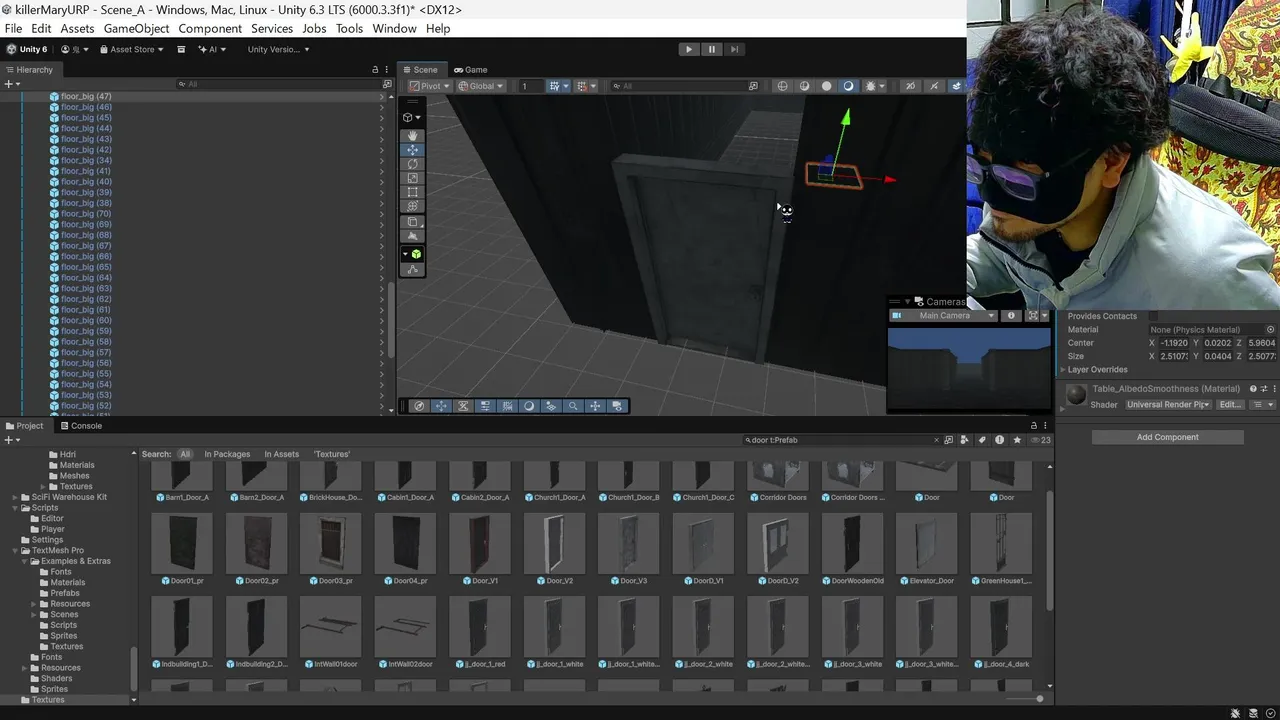Open the Component menu
This screenshot has height=720, width=1280.
pyautogui.click(x=210, y=29)
